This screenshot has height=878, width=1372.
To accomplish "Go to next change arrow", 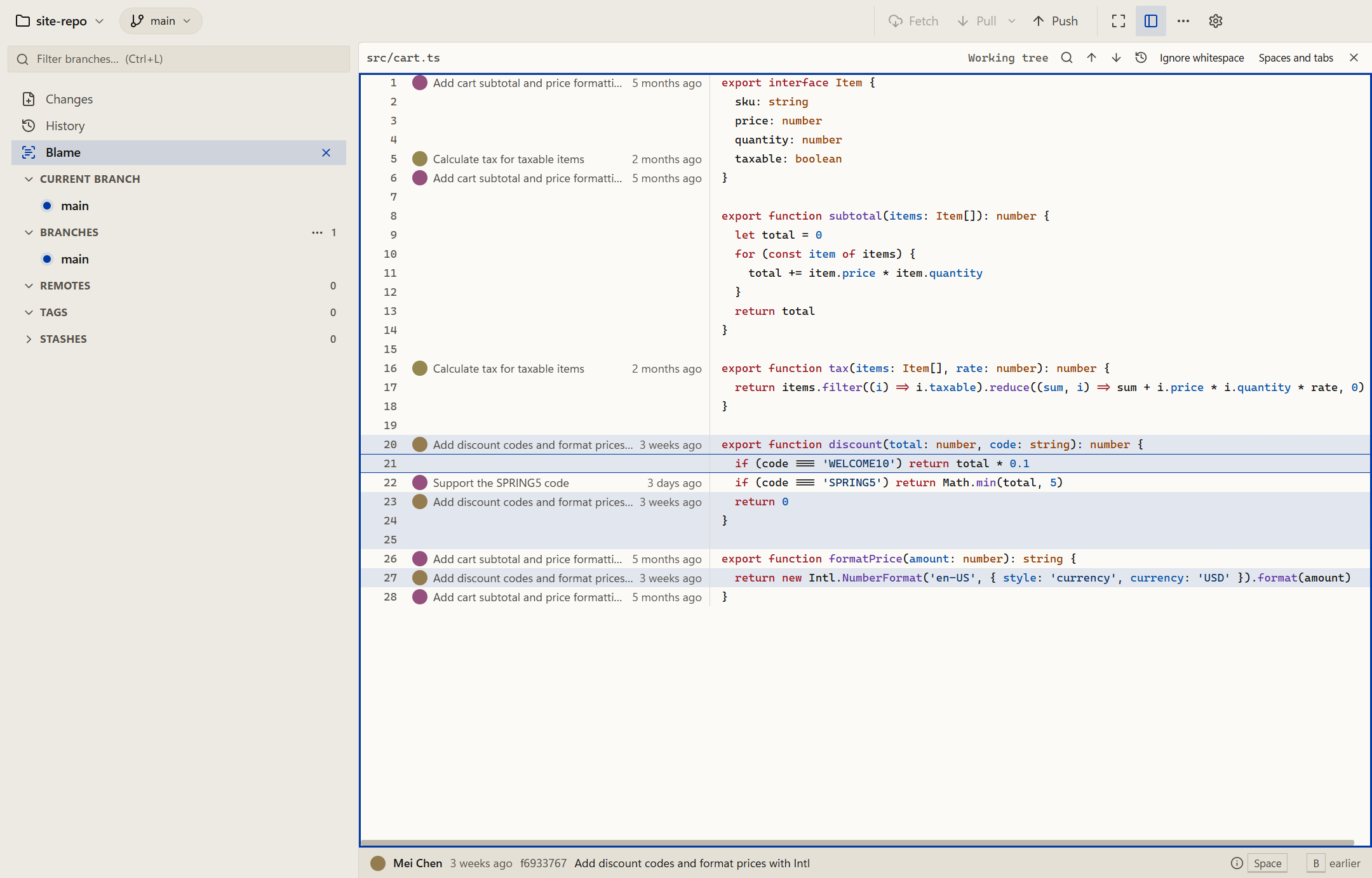I will click(1116, 58).
